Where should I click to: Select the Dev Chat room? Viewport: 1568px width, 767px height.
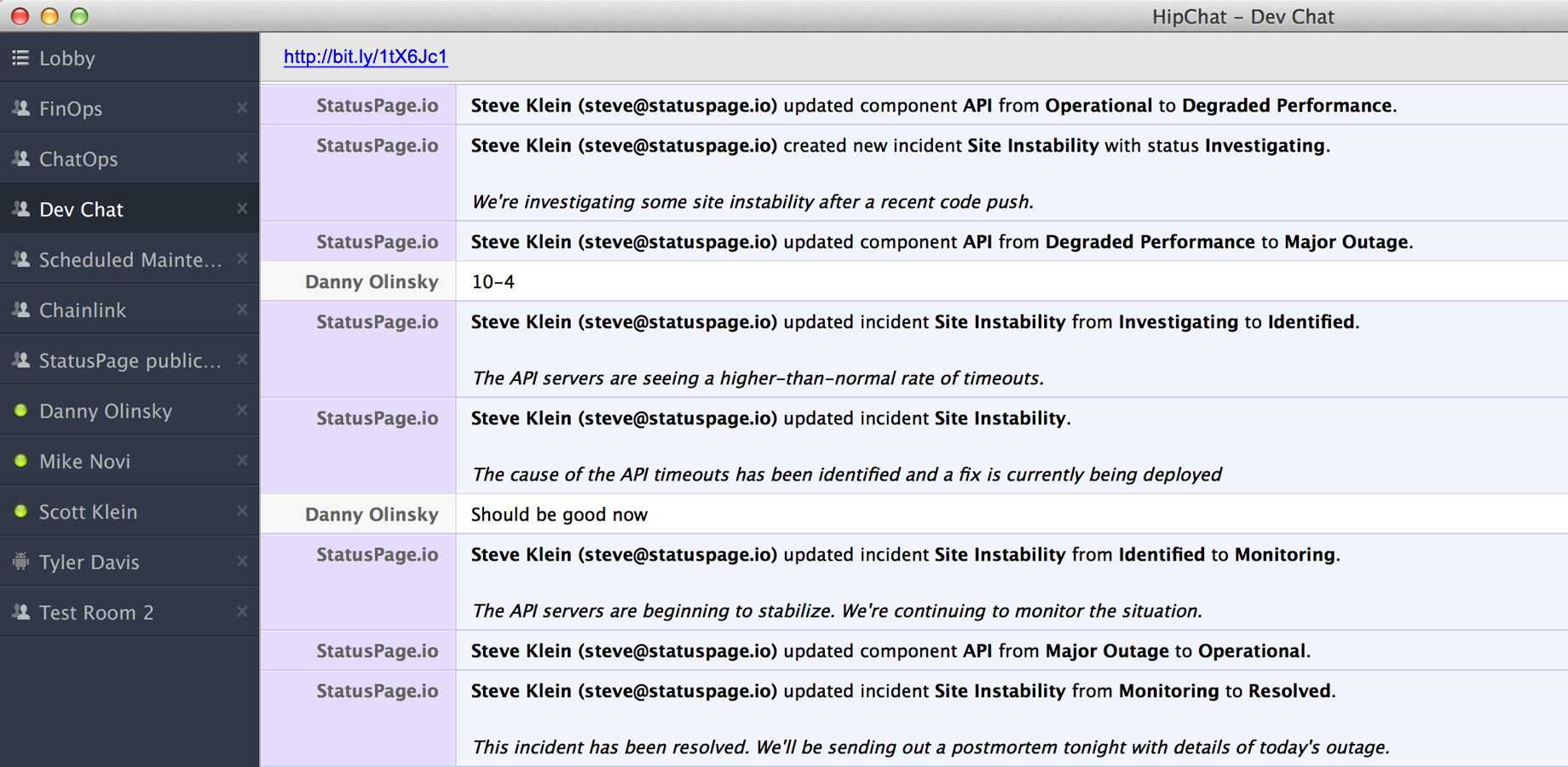pos(130,209)
